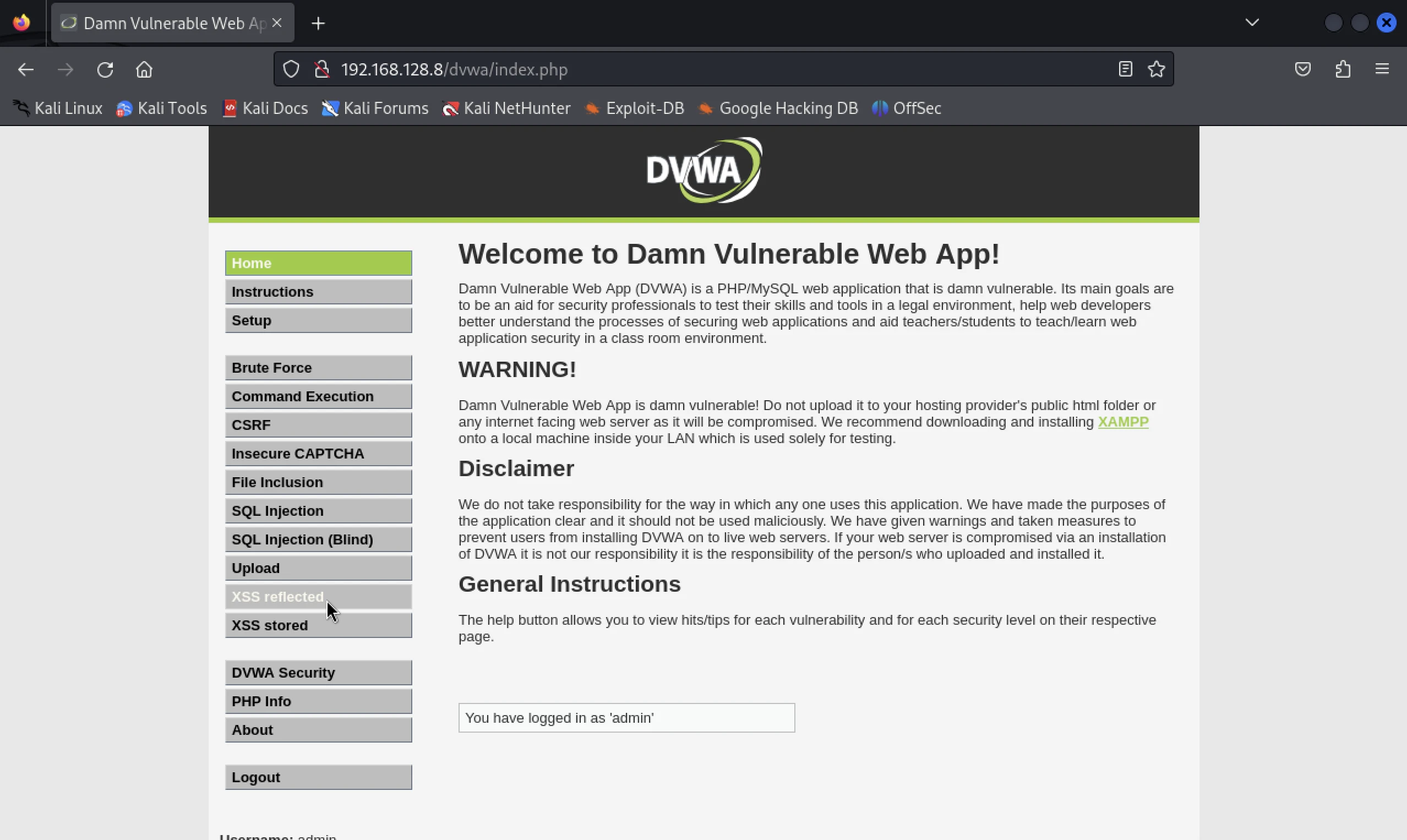Open the PHP Info page
This screenshot has height=840, width=1407.
coord(319,701)
